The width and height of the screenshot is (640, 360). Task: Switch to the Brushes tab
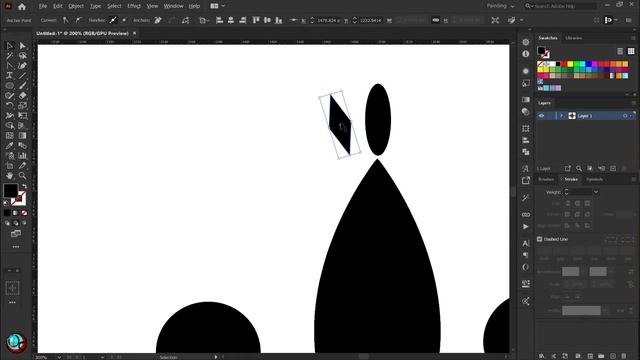[x=546, y=179]
